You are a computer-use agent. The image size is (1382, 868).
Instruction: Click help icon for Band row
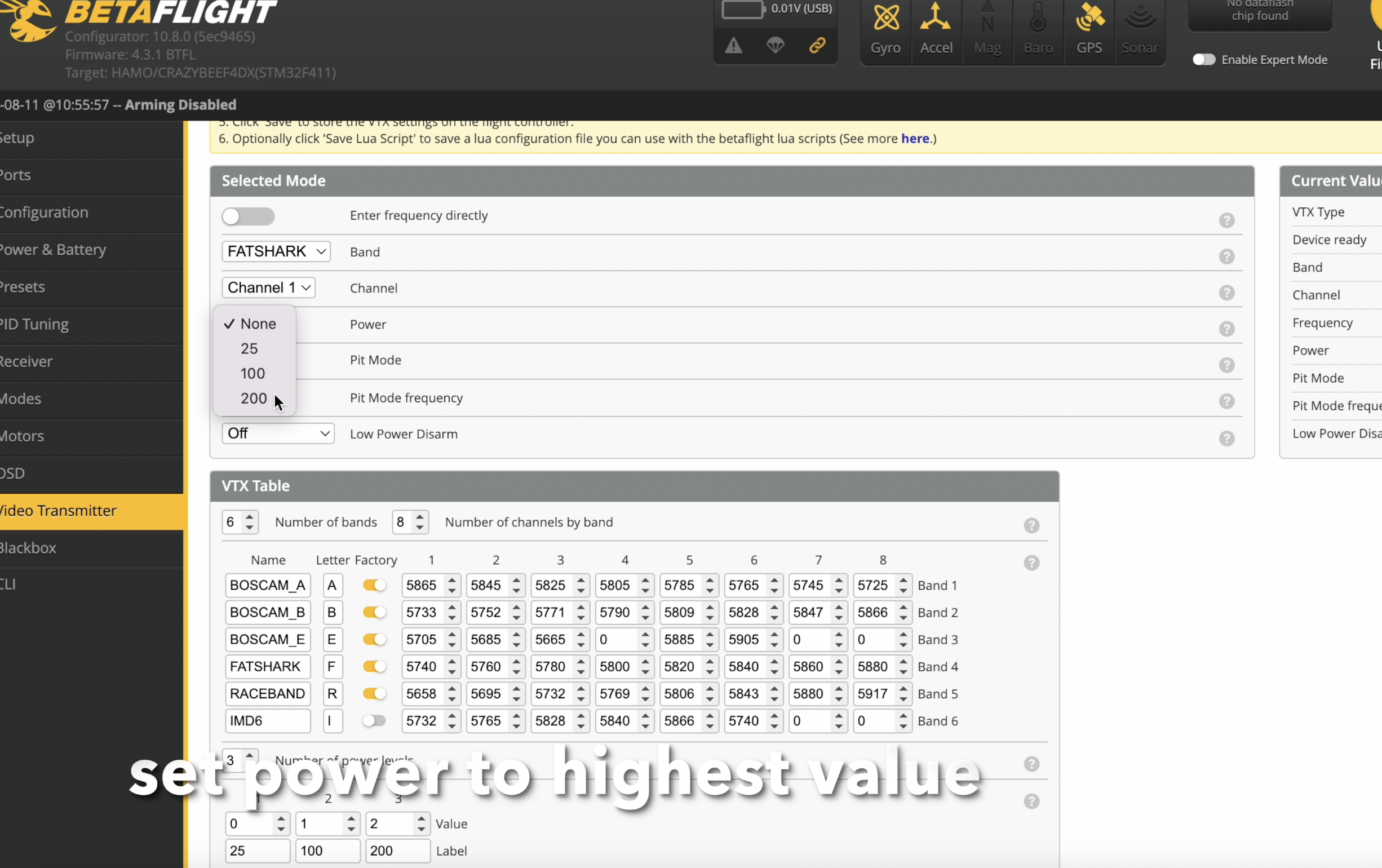[1226, 256]
